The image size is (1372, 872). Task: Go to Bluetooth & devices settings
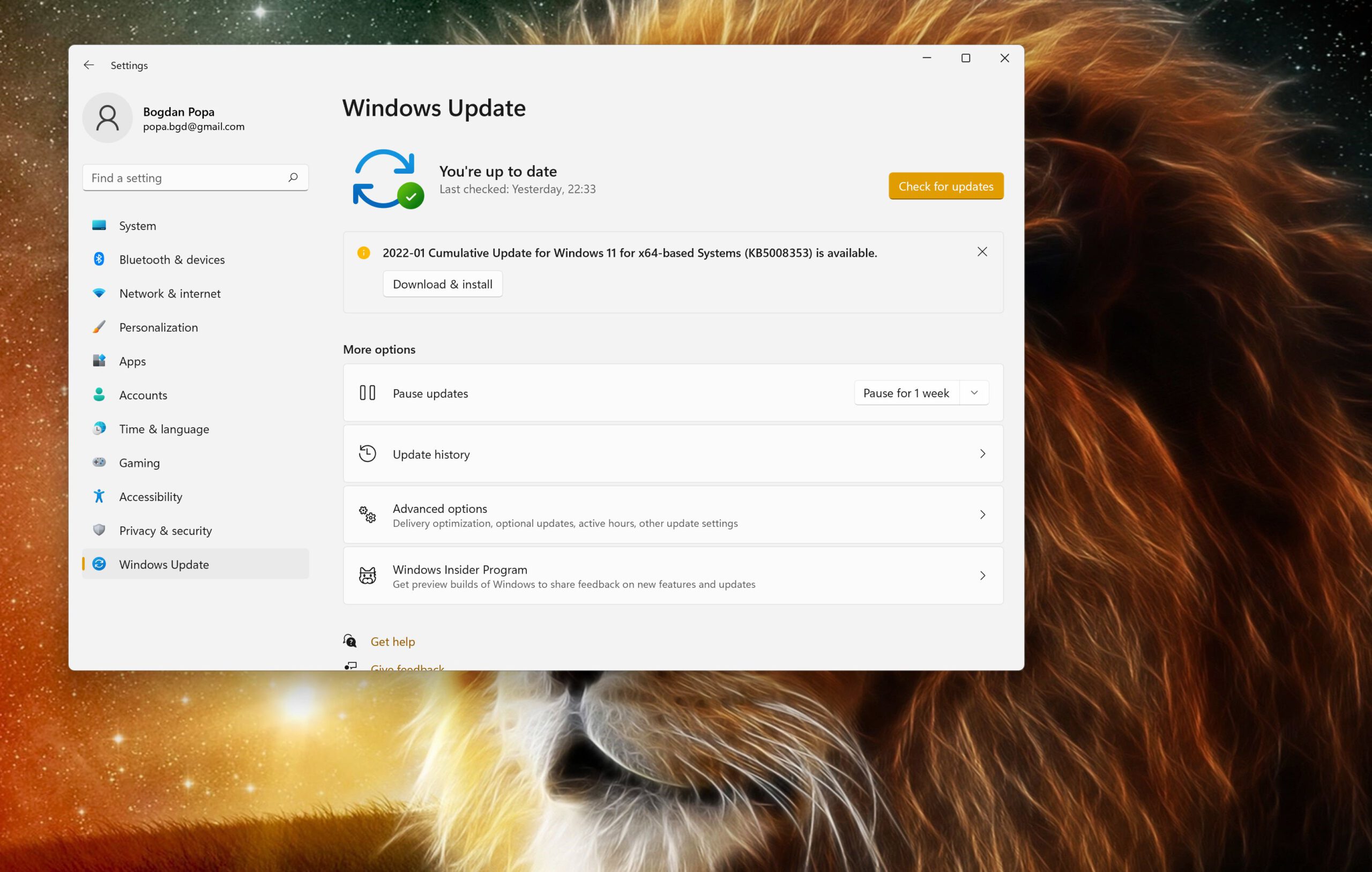tap(196, 259)
